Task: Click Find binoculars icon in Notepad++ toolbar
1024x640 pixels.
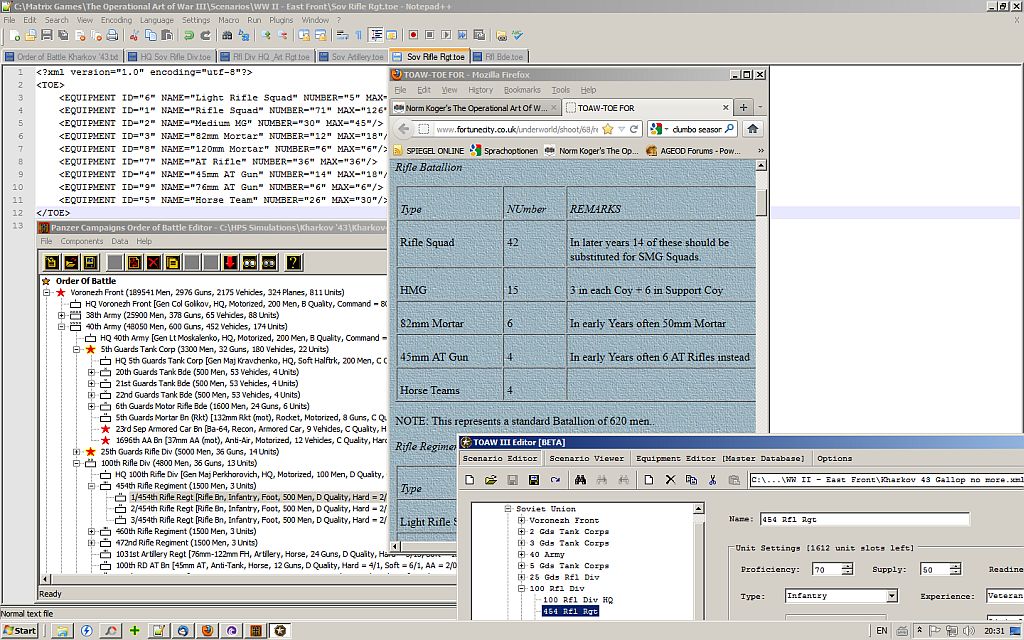Action: tap(227, 35)
